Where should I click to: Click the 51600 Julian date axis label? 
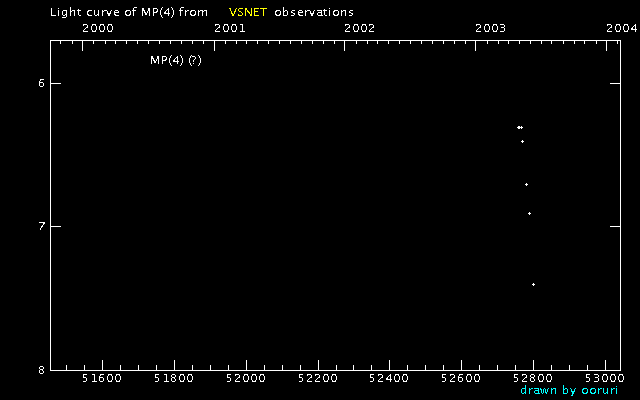(x=102, y=378)
